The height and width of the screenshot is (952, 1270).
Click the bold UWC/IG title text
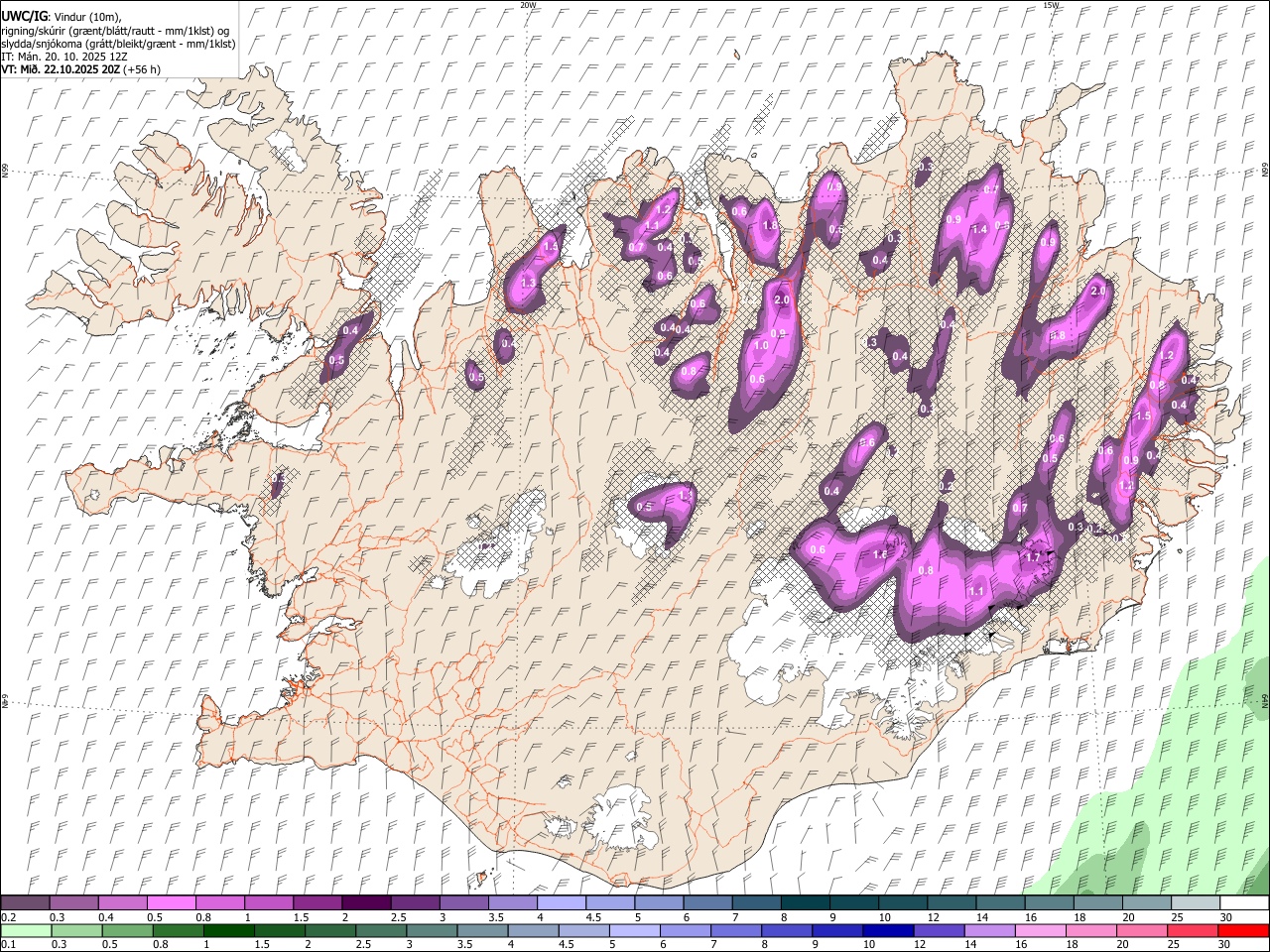(x=24, y=17)
